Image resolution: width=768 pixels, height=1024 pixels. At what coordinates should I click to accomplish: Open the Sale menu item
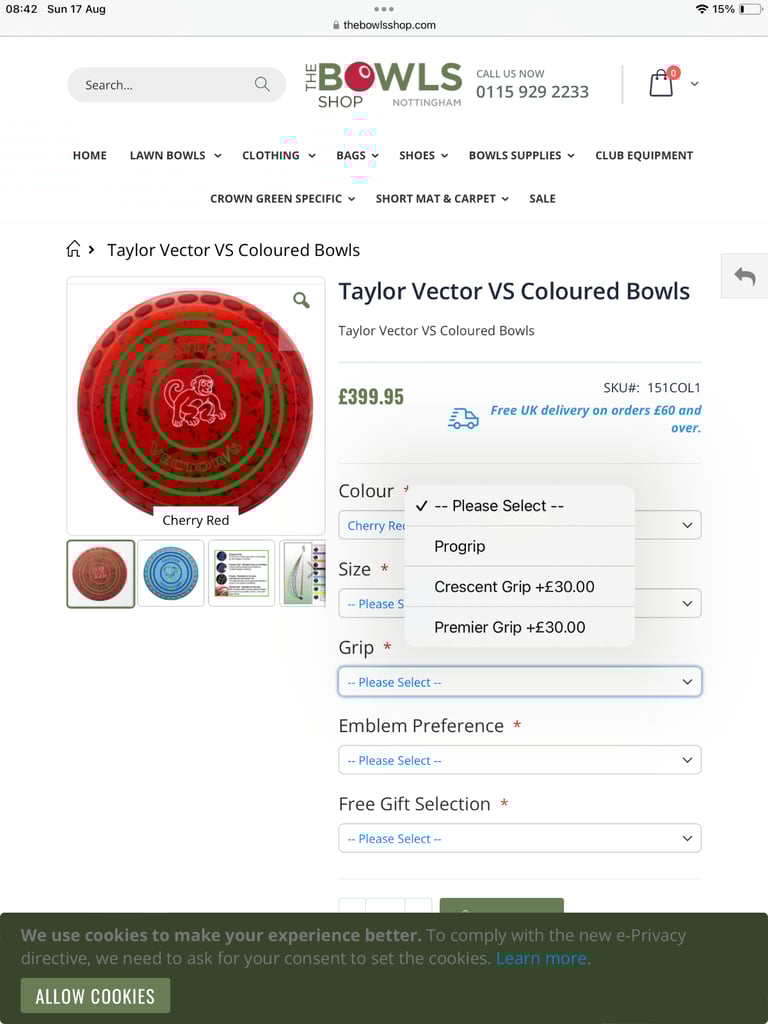pyautogui.click(x=542, y=199)
